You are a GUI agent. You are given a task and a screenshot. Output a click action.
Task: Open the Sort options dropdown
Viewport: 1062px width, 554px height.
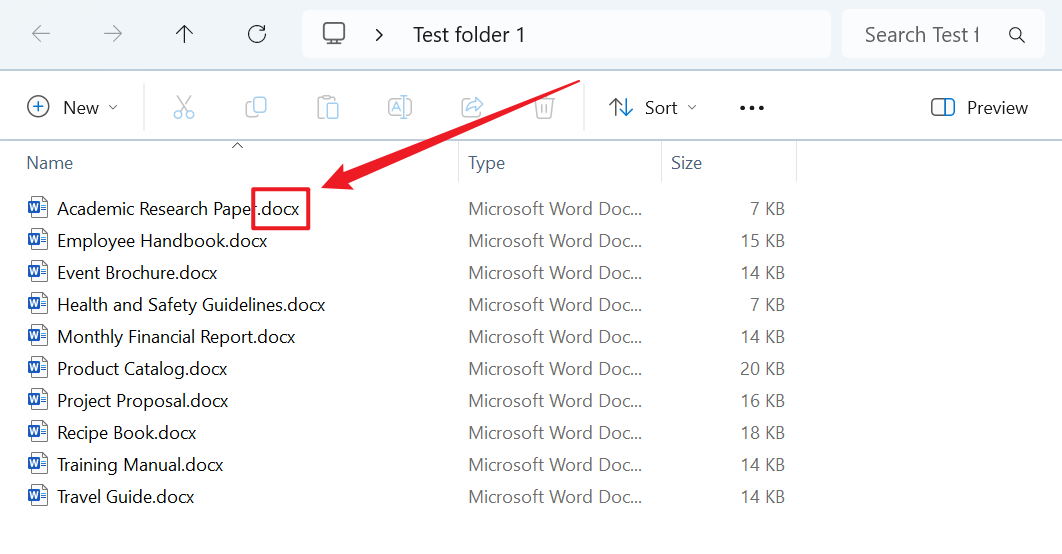coord(653,108)
